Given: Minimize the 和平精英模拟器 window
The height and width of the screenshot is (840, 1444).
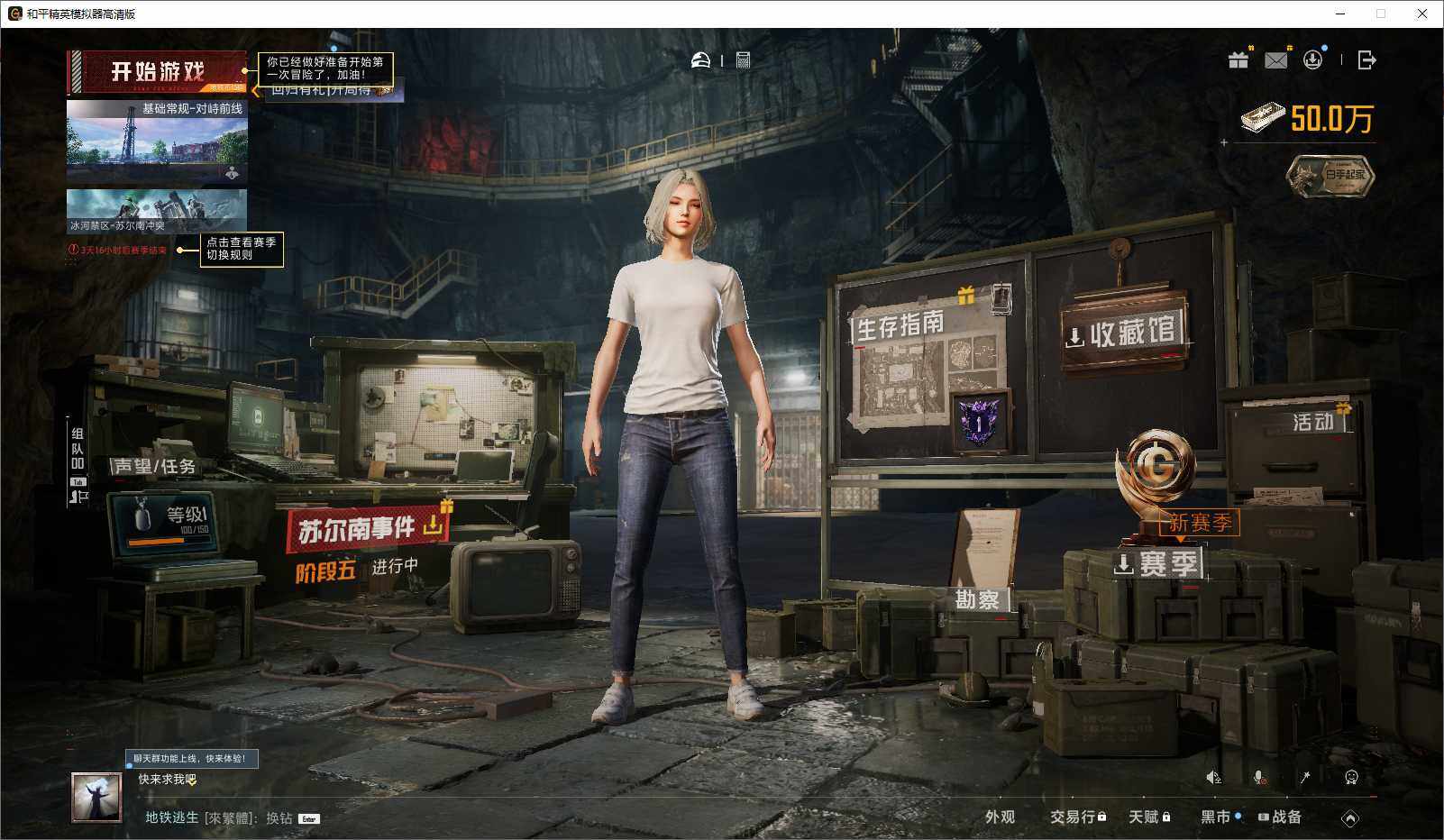Looking at the screenshot, I should click(x=1339, y=14).
